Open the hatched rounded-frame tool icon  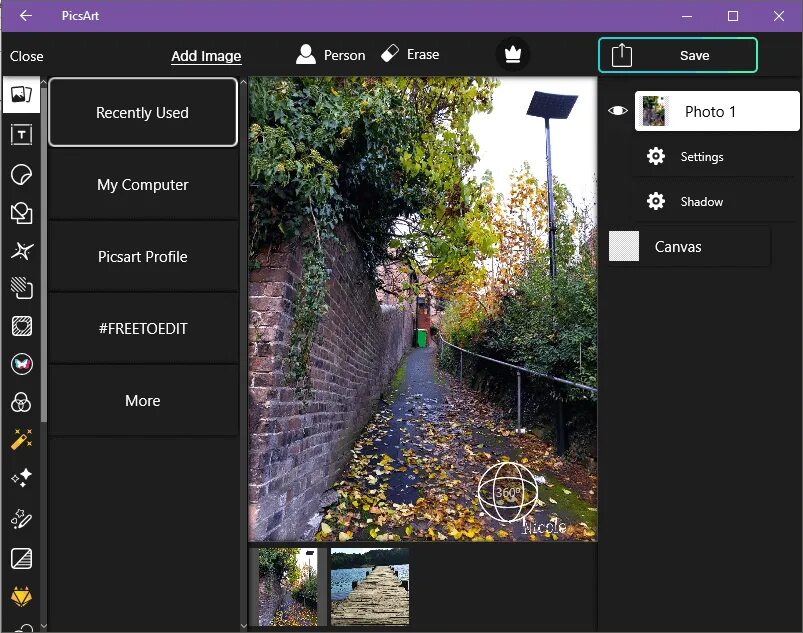(x=22, y=326)
